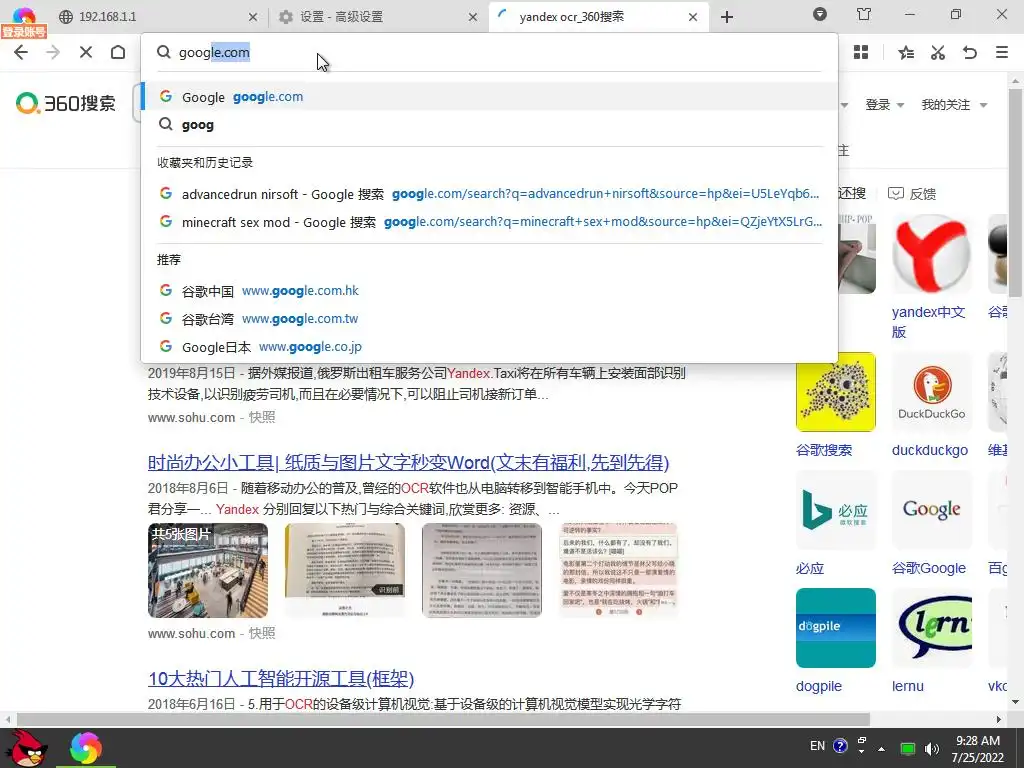Open the 必应 Bing tile
The width and height of the screenshot is (1024, 768).
tap(835, 510)
